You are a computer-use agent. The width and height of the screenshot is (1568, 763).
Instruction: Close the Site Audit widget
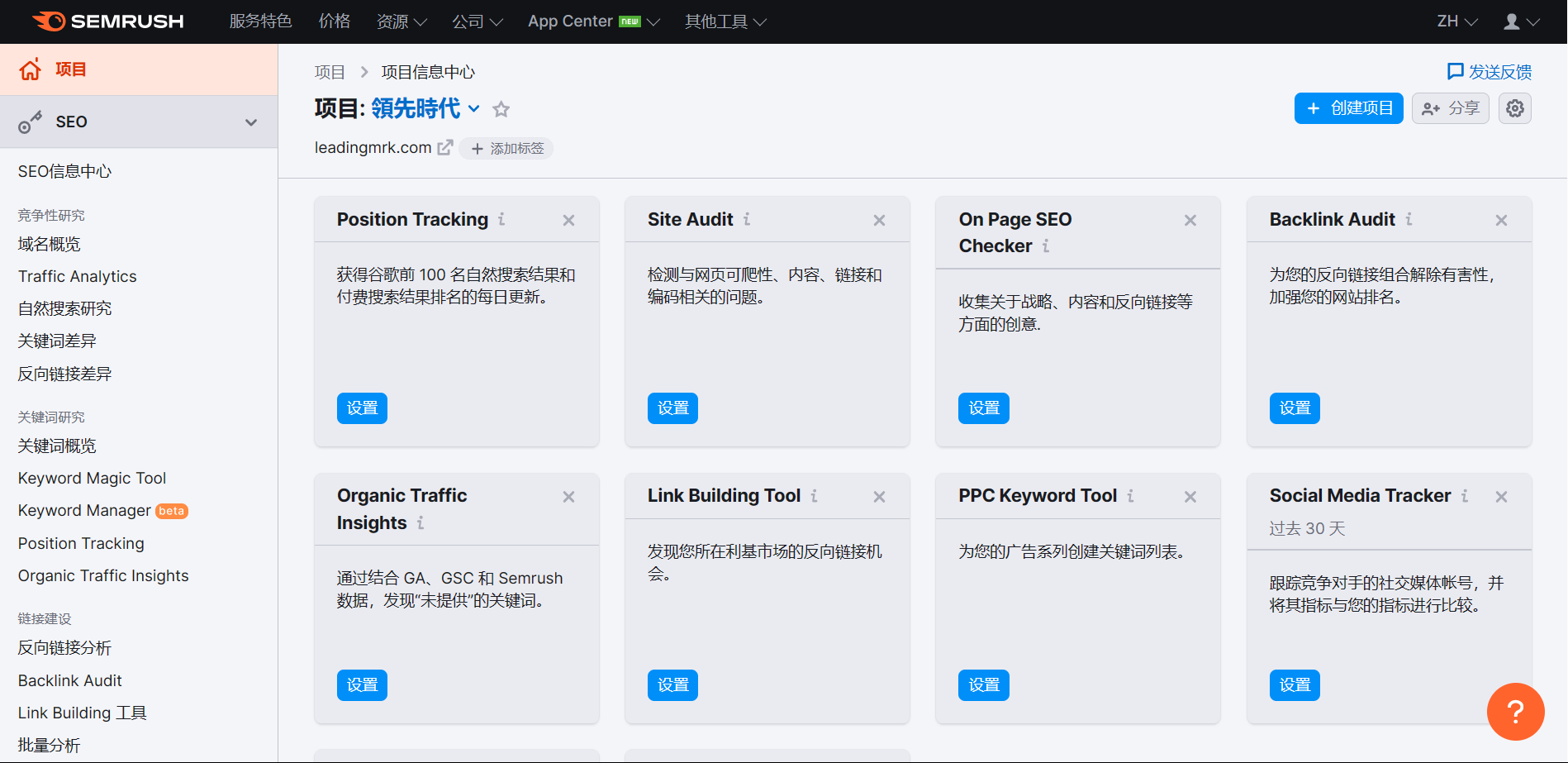click(879, 220)
